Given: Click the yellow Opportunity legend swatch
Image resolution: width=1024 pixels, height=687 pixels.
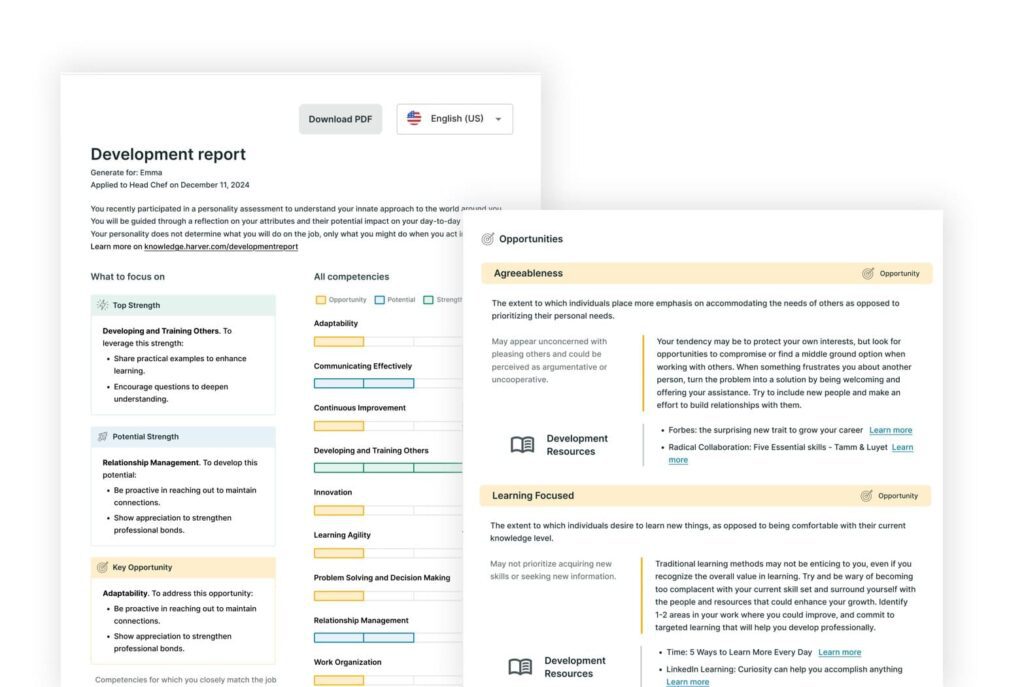Looking at the screenshot, I should pos(320,299).
